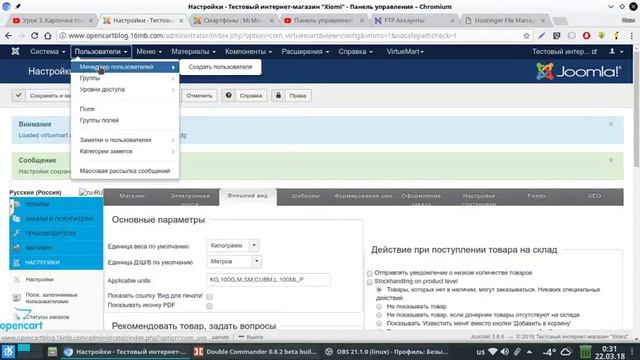Click the green download extension icon
Viewport: 640px width, 360px height.
[x=601, y=36]
